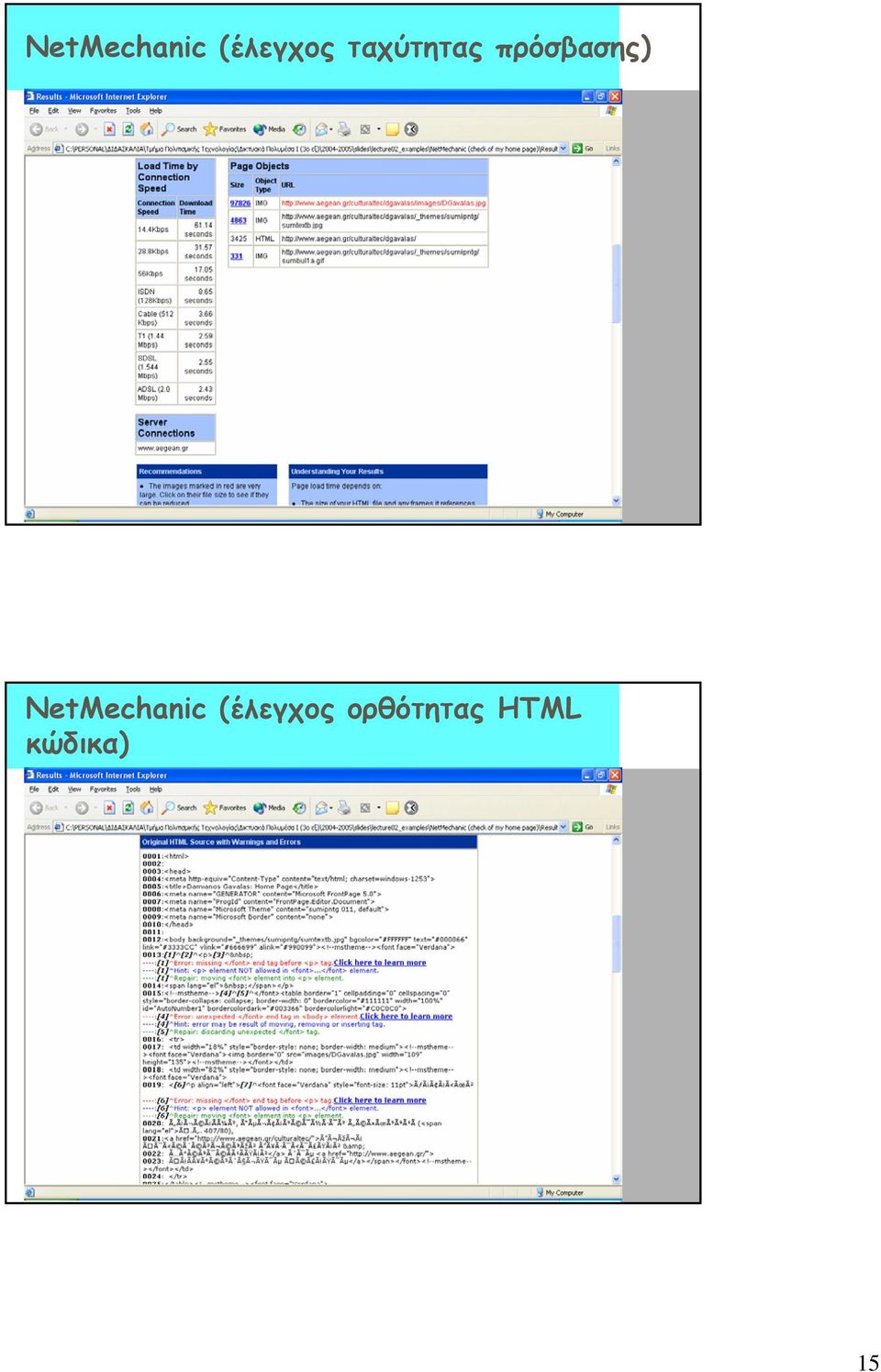Image resolution: width=881 pixels, height=1372 pixels.
Task: Open the File menu in the upper window
Action: [34, 110]
